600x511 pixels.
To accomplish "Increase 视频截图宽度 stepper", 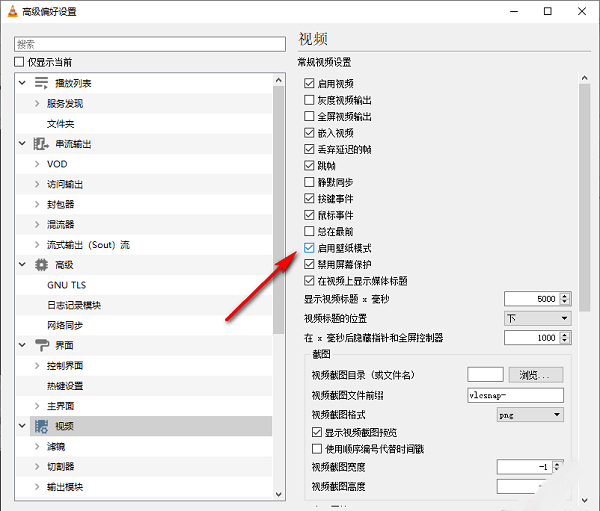I will 557,464.
